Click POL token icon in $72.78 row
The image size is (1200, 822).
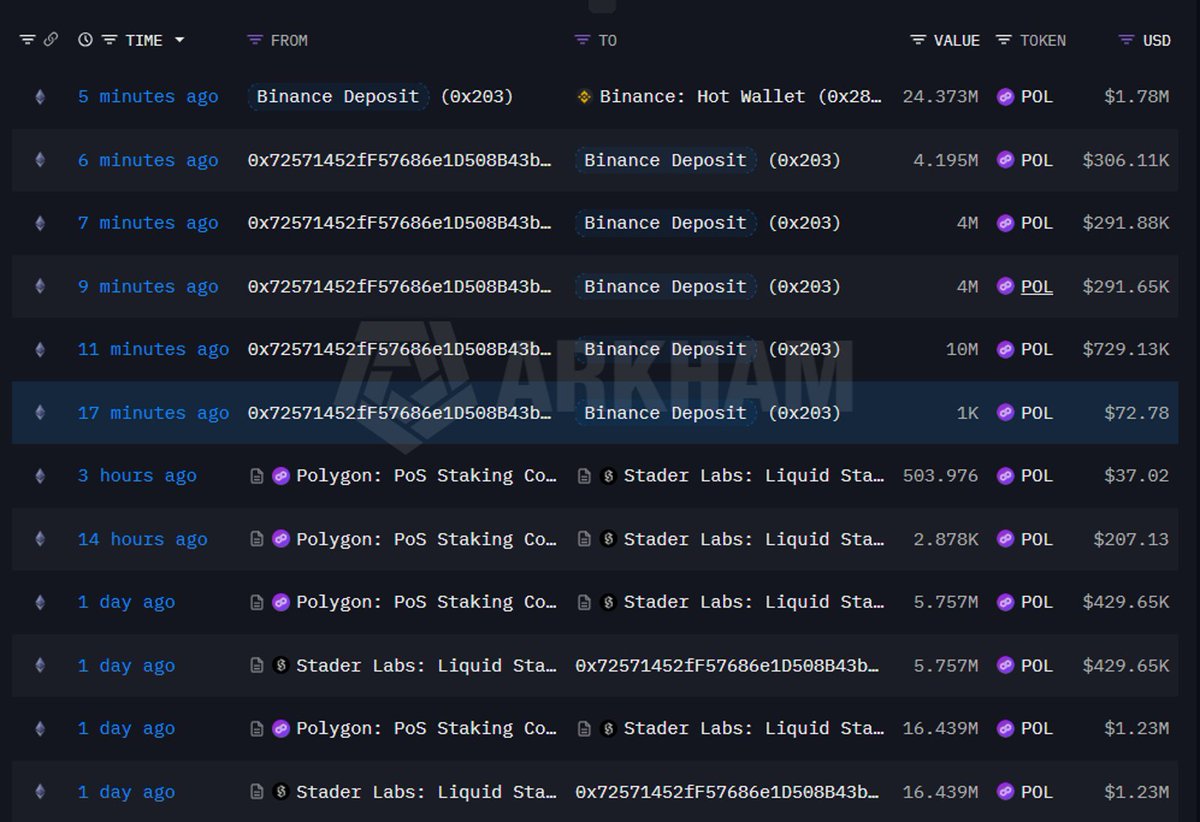1005,412
